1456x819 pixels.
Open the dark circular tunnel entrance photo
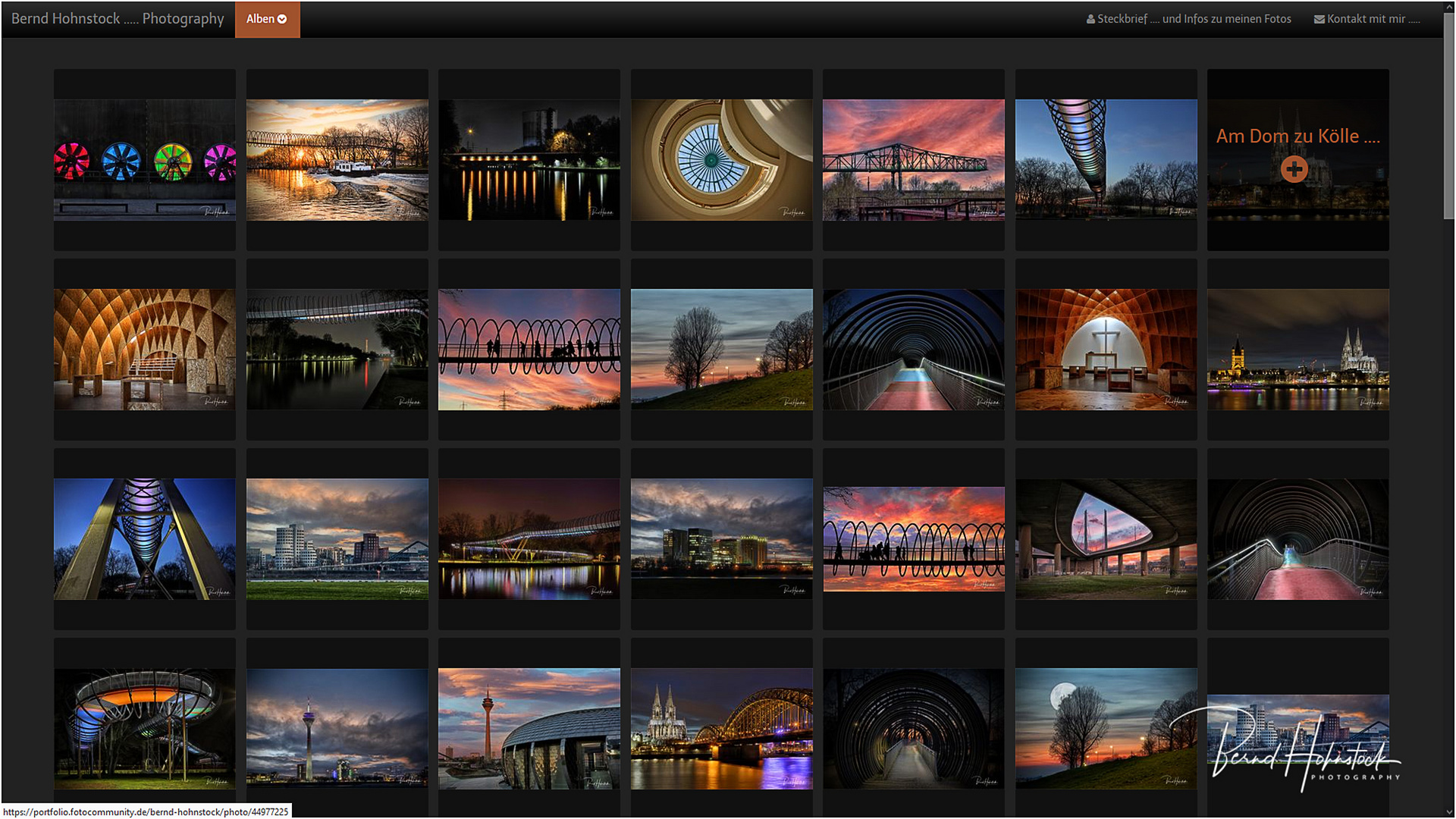(x=914, y=729)
